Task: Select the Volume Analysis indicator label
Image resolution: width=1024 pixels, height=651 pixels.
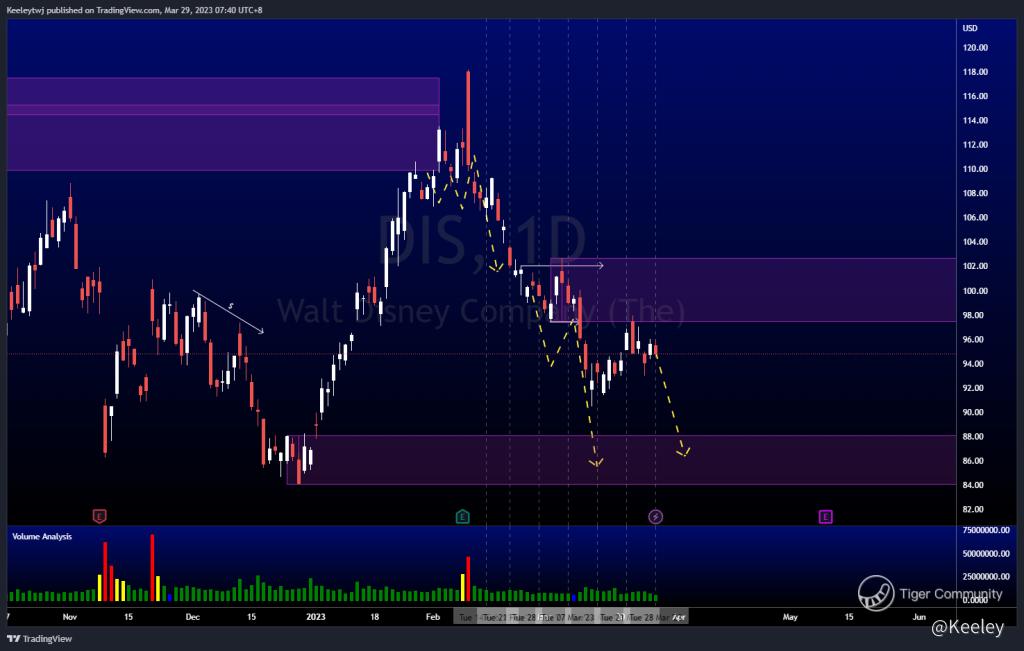Action: 42,536
